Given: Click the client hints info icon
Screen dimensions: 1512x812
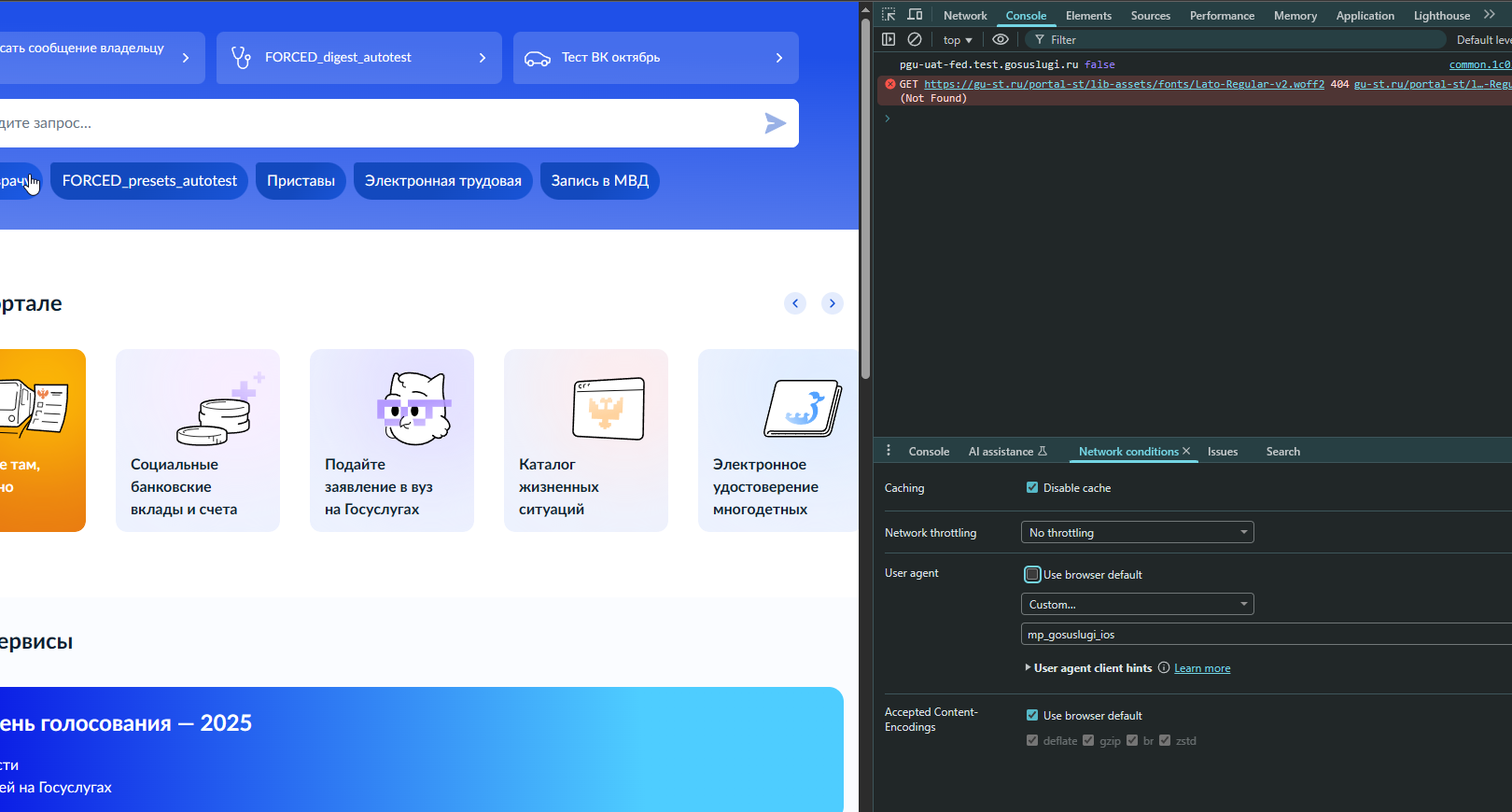Looking at the screenshot, I should click(x=1164, y=667).
